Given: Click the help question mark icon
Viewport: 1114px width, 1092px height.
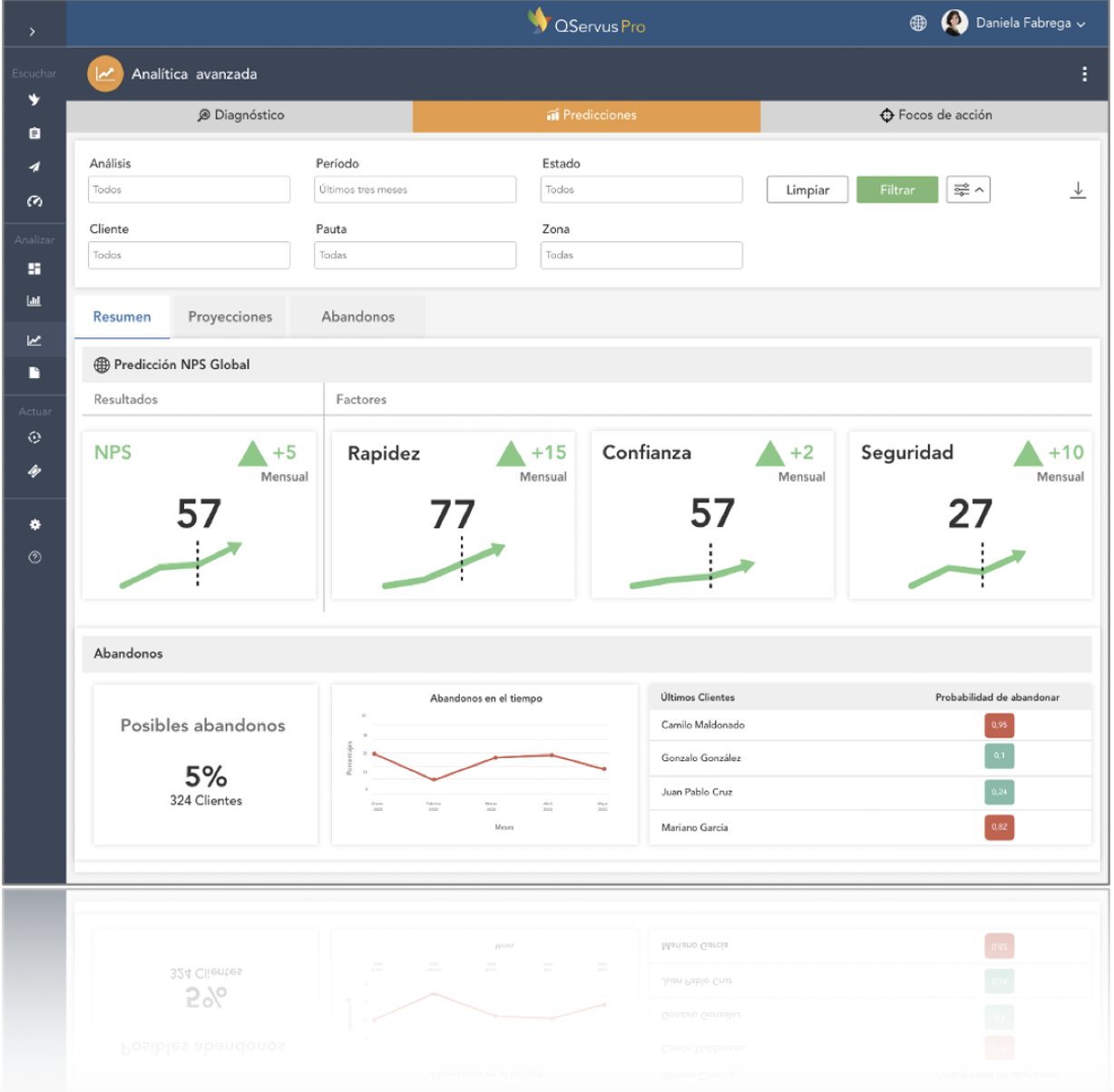Looking at the screenshot, I should point(34,557).
